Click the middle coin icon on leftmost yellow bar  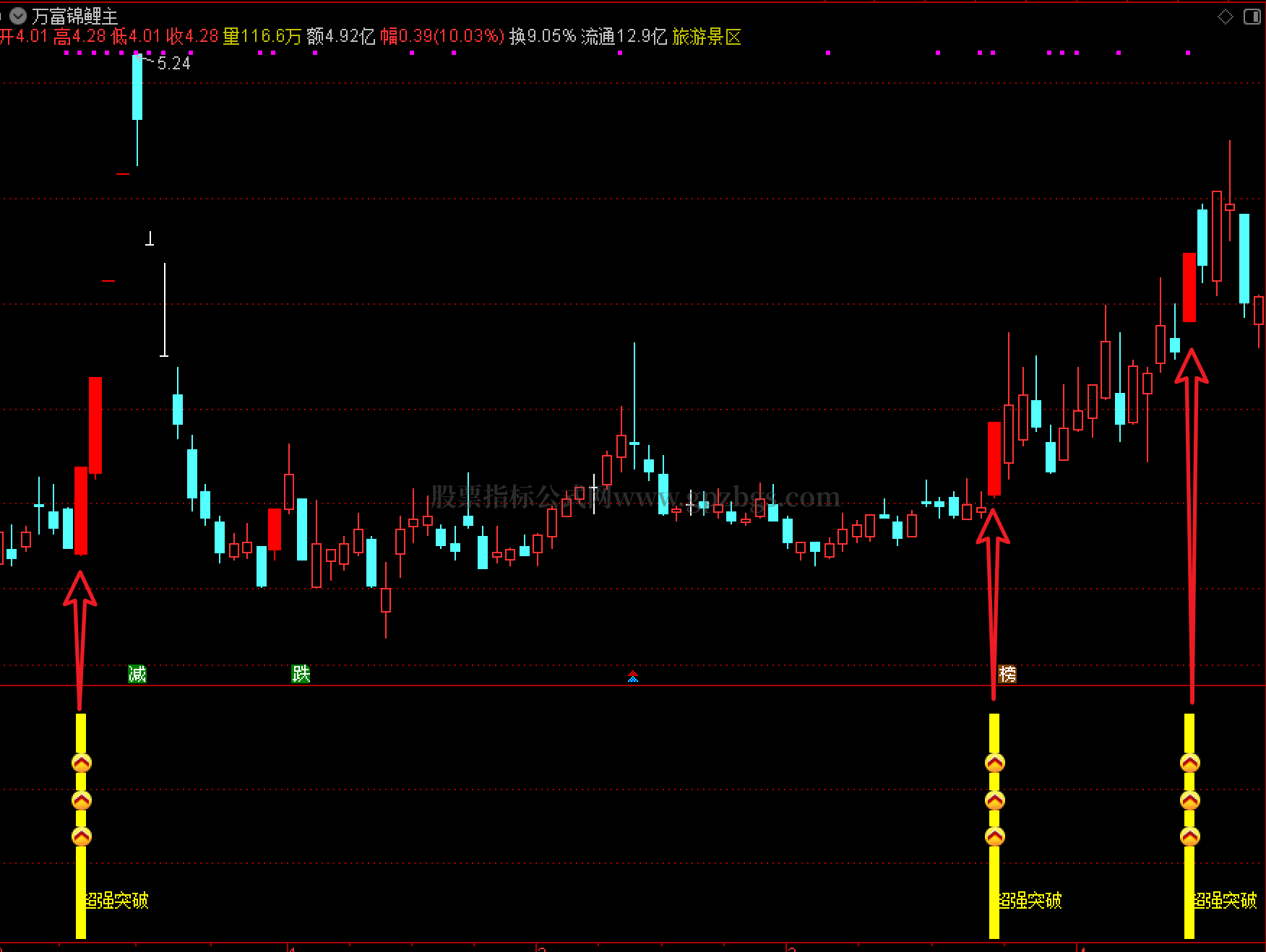pos(82,800)
